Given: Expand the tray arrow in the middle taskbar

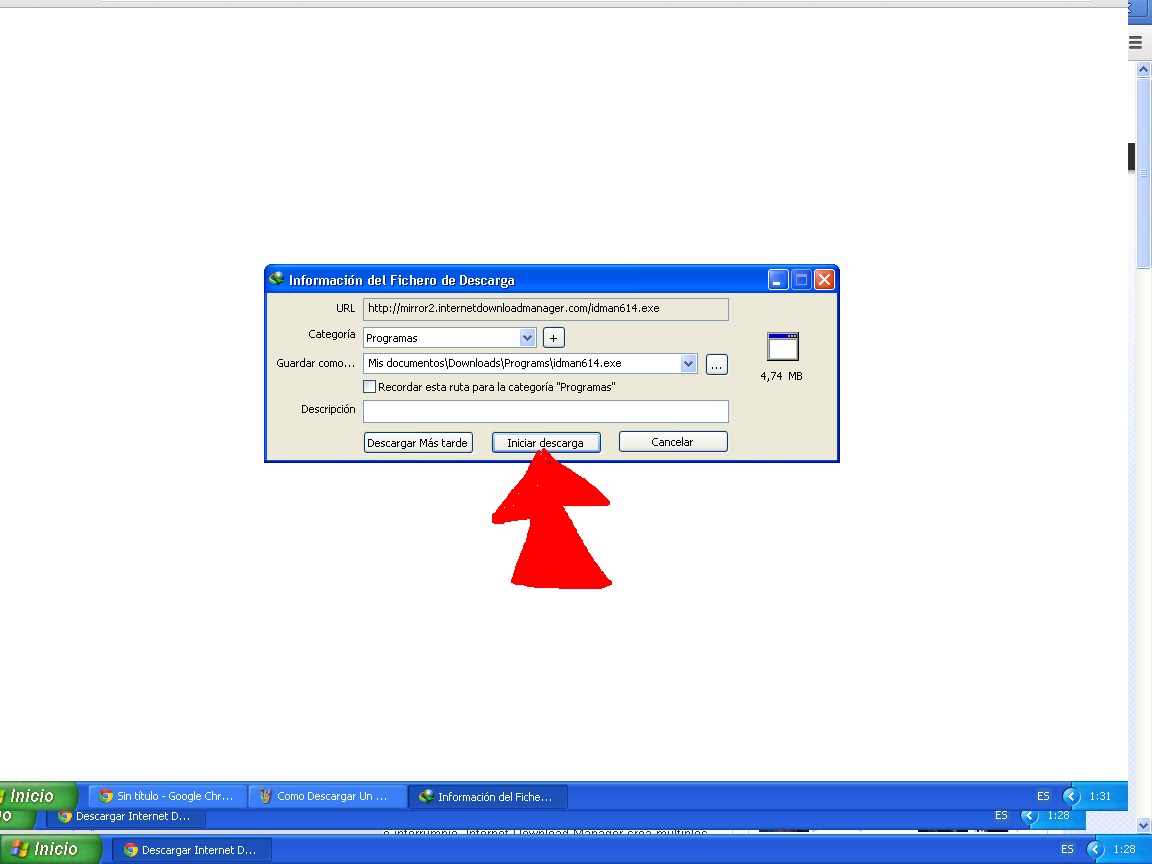Looking at the screenshot, I should 1029,816.
